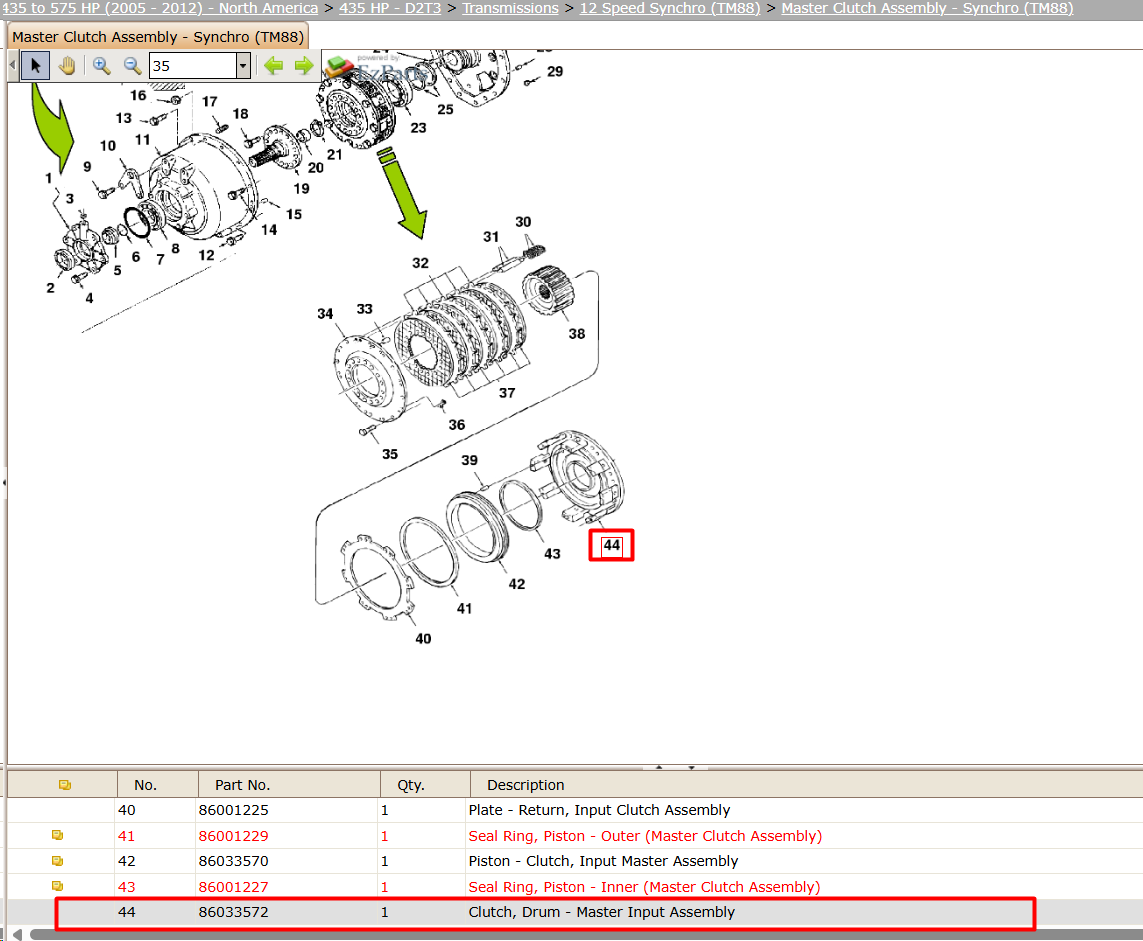Viewport: 1143px width, 941px height.
Task: Go to previous diagram with left green arrow
Action: pyautogui.click(x=273, y=66)
